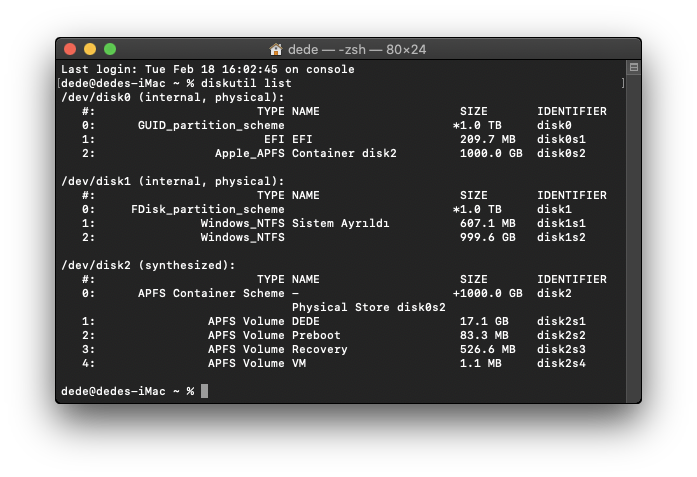Place cursor at the final command prompt

pyautogui.click(x=204, y=391)
